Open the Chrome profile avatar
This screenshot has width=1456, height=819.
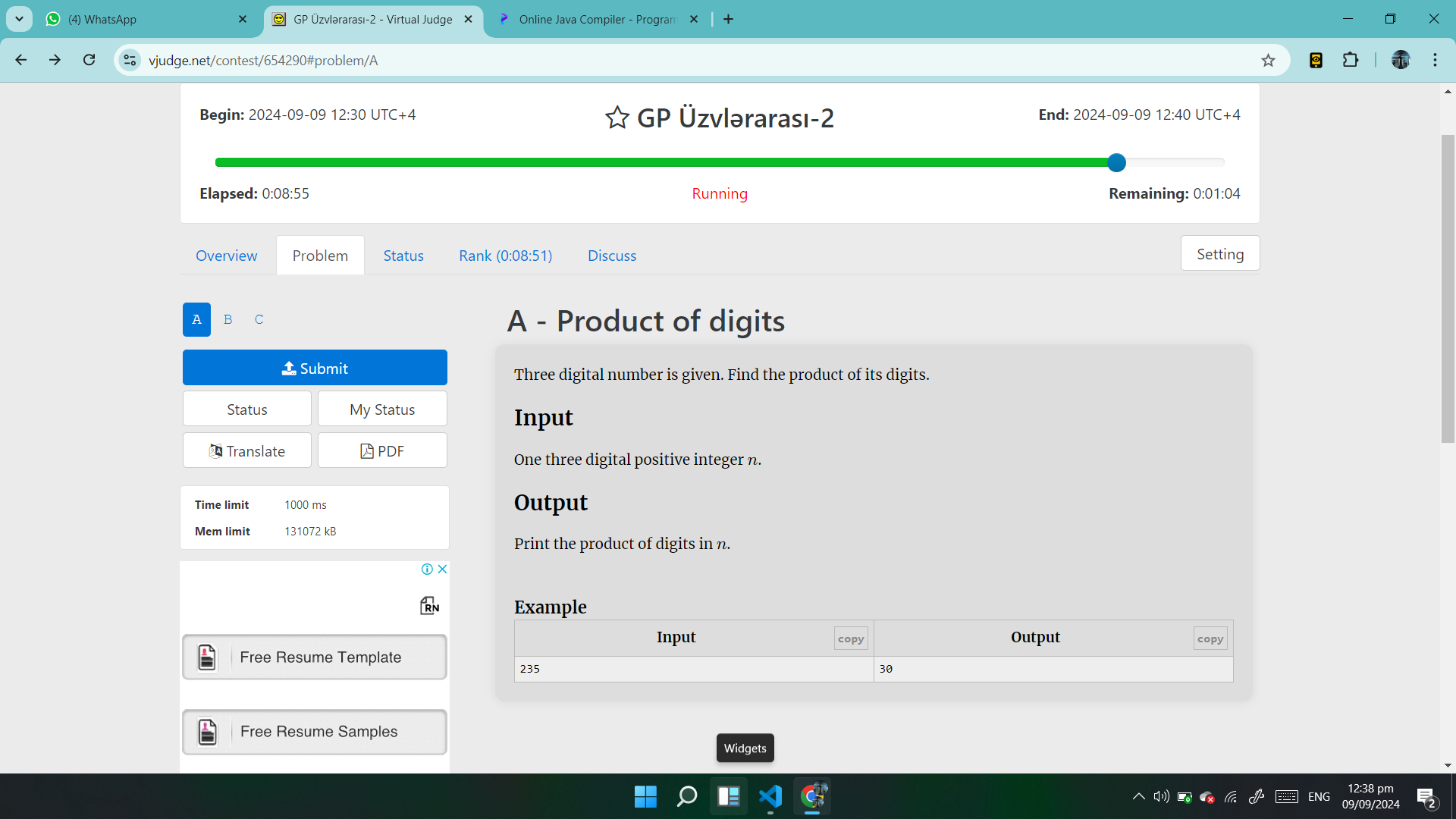click(x=1401, y=60)
